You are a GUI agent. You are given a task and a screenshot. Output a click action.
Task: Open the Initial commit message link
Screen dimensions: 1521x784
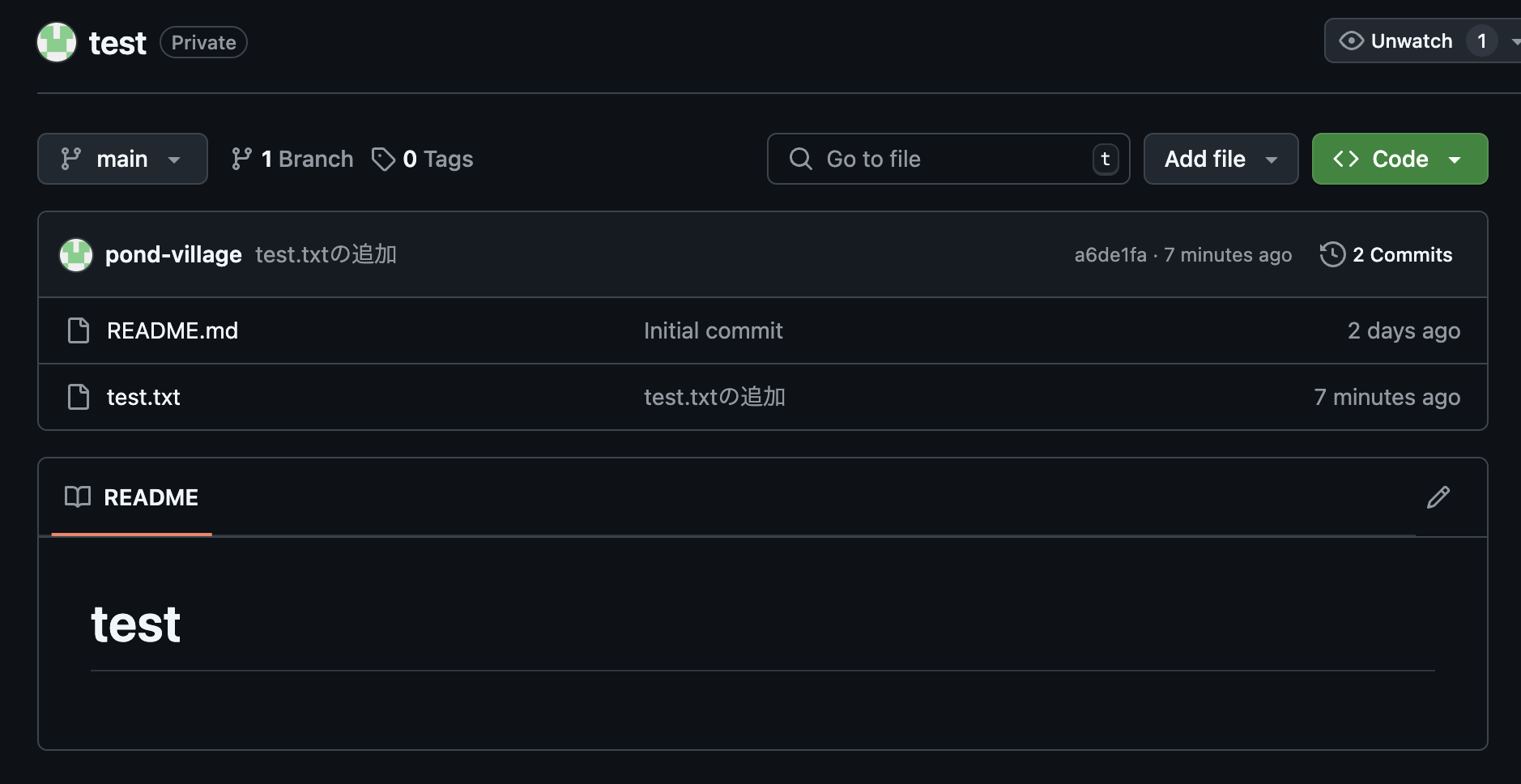(x=713, y=330)
